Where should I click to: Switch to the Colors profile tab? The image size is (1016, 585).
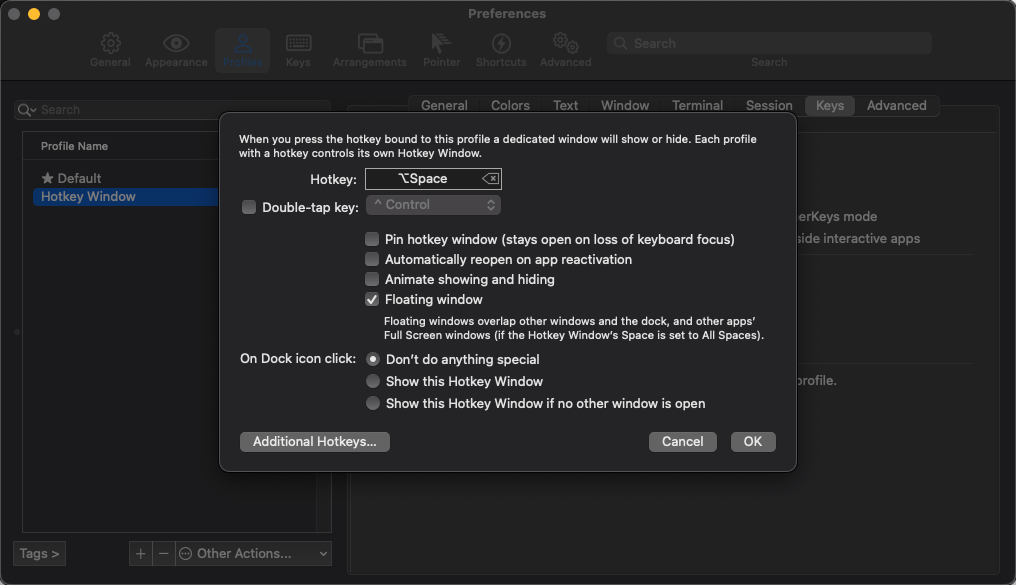pos(510,105)
